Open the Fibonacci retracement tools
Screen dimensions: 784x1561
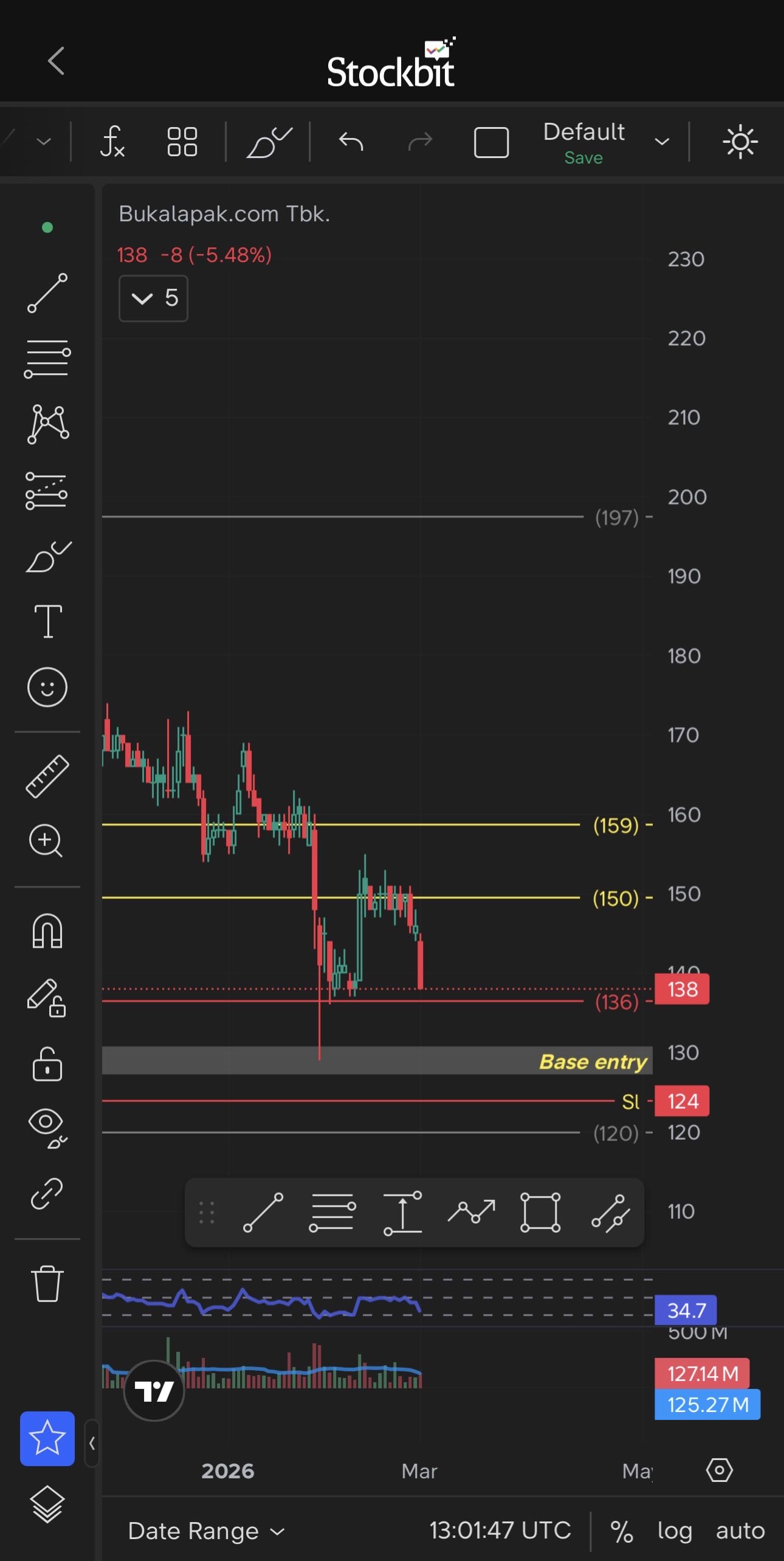click(47, 359)
